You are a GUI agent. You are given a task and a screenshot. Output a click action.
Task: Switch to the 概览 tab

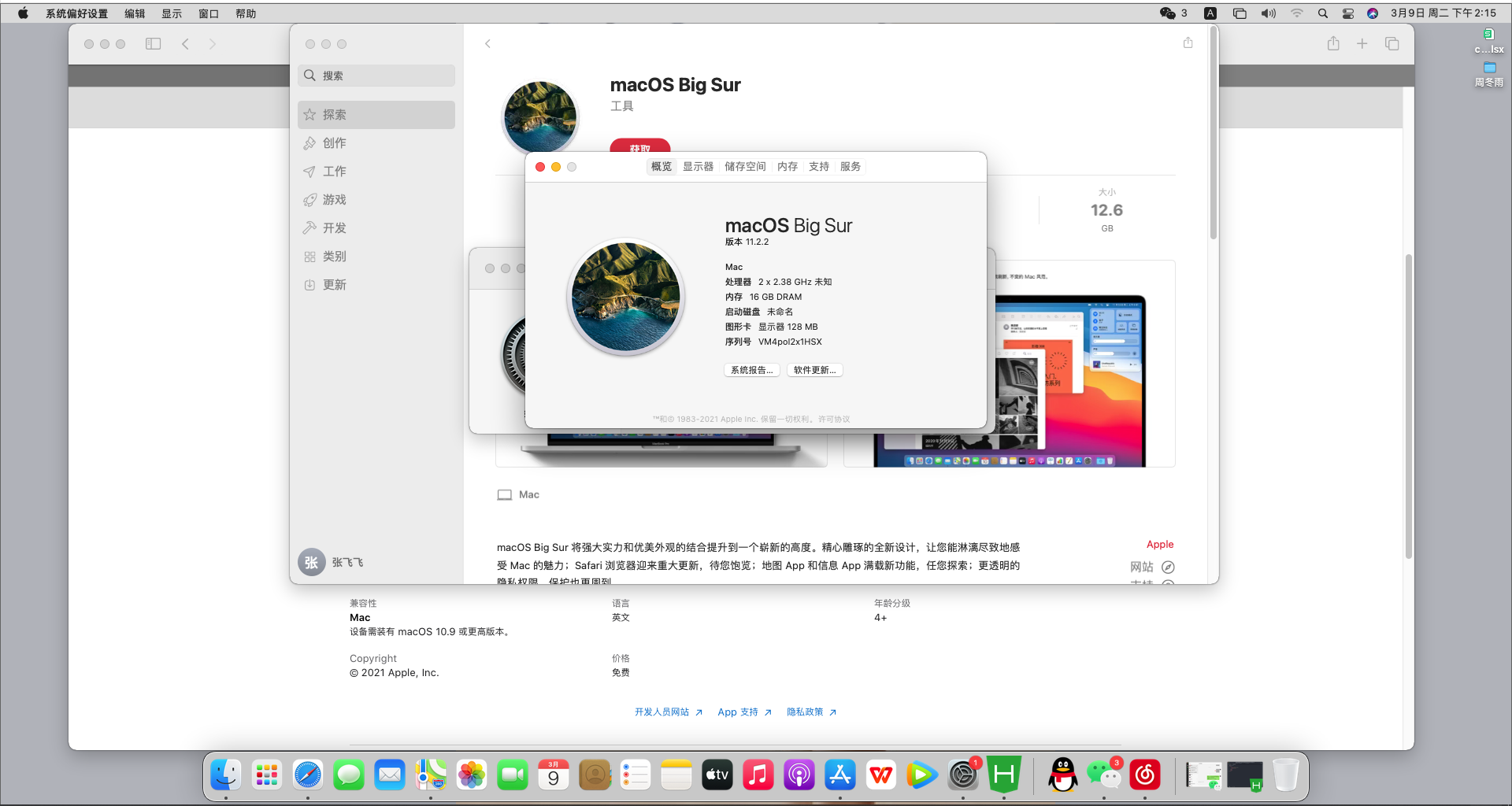coord(661,166)
